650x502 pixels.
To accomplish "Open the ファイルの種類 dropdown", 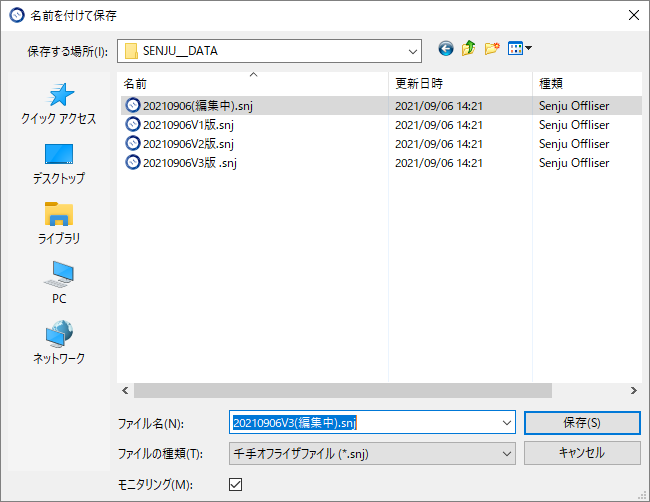I will coord(372,453).
